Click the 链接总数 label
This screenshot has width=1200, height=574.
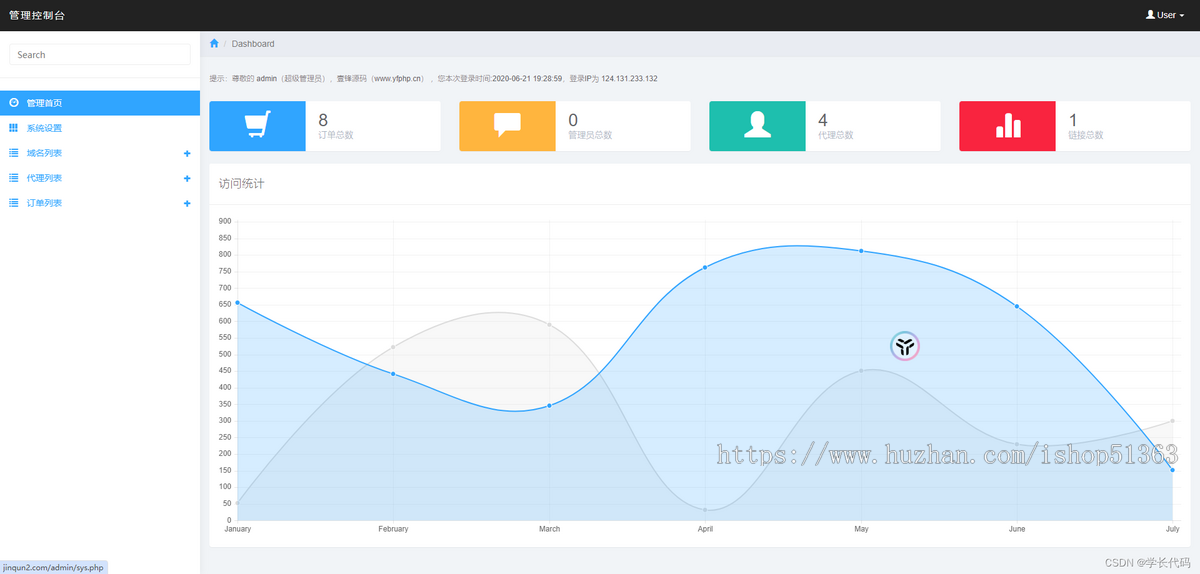1086,135
